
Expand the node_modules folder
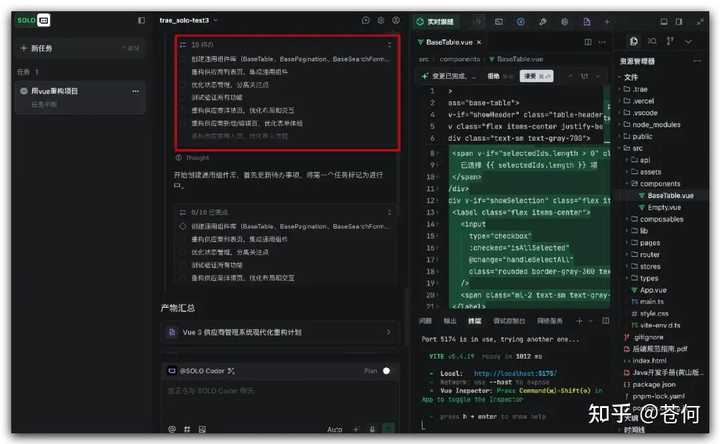point(656,124)
